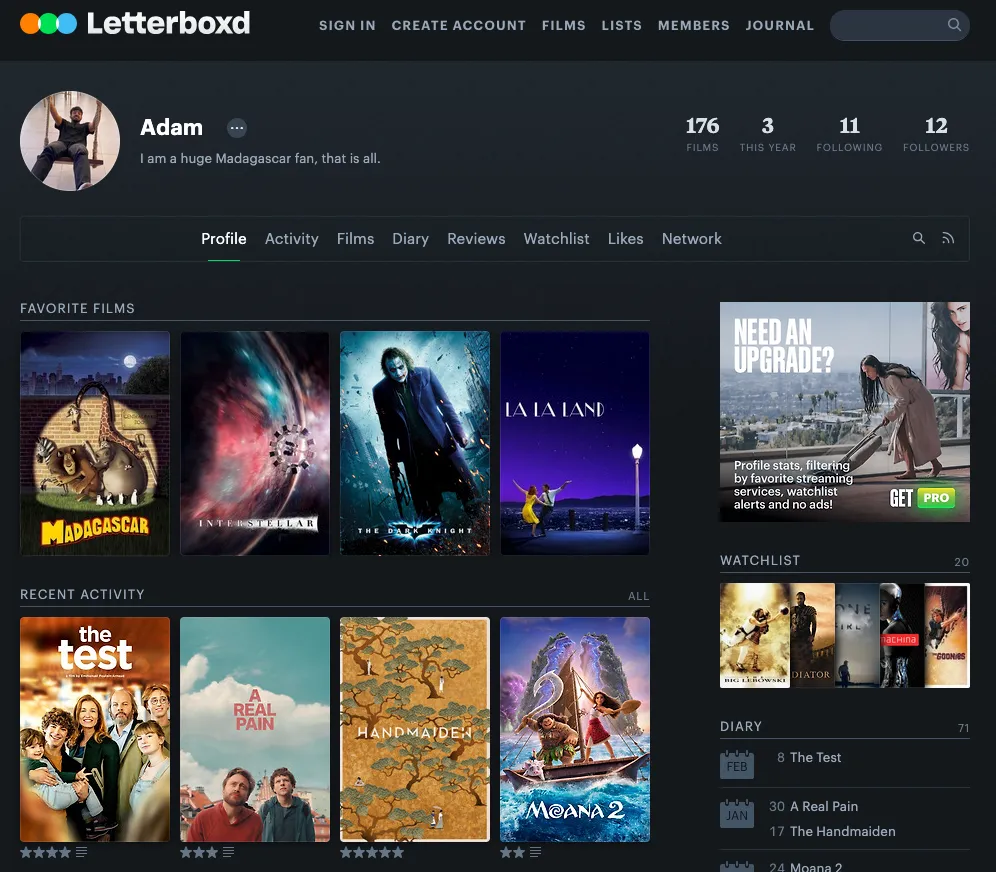
Task: Click the ALL link beside Recent Activity
Action: coord(638,596)
